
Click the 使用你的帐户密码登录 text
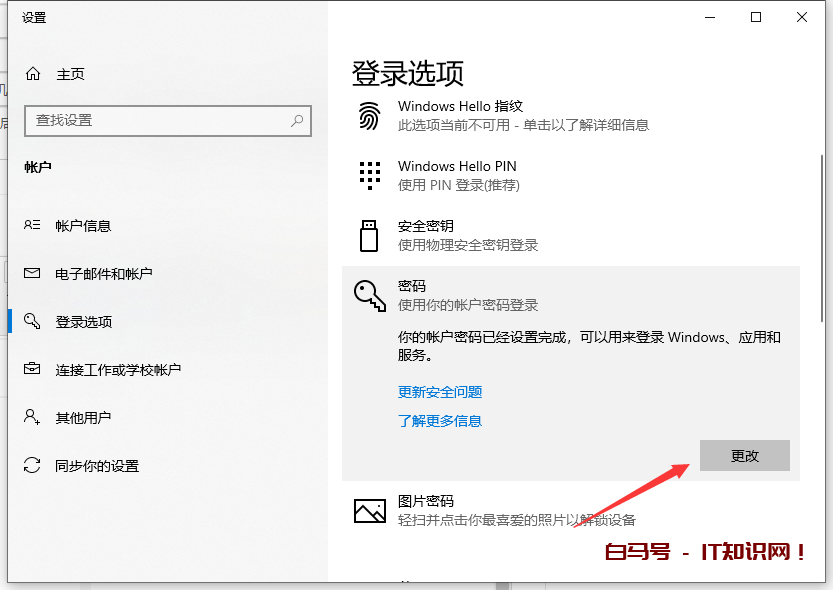[468, 305]
